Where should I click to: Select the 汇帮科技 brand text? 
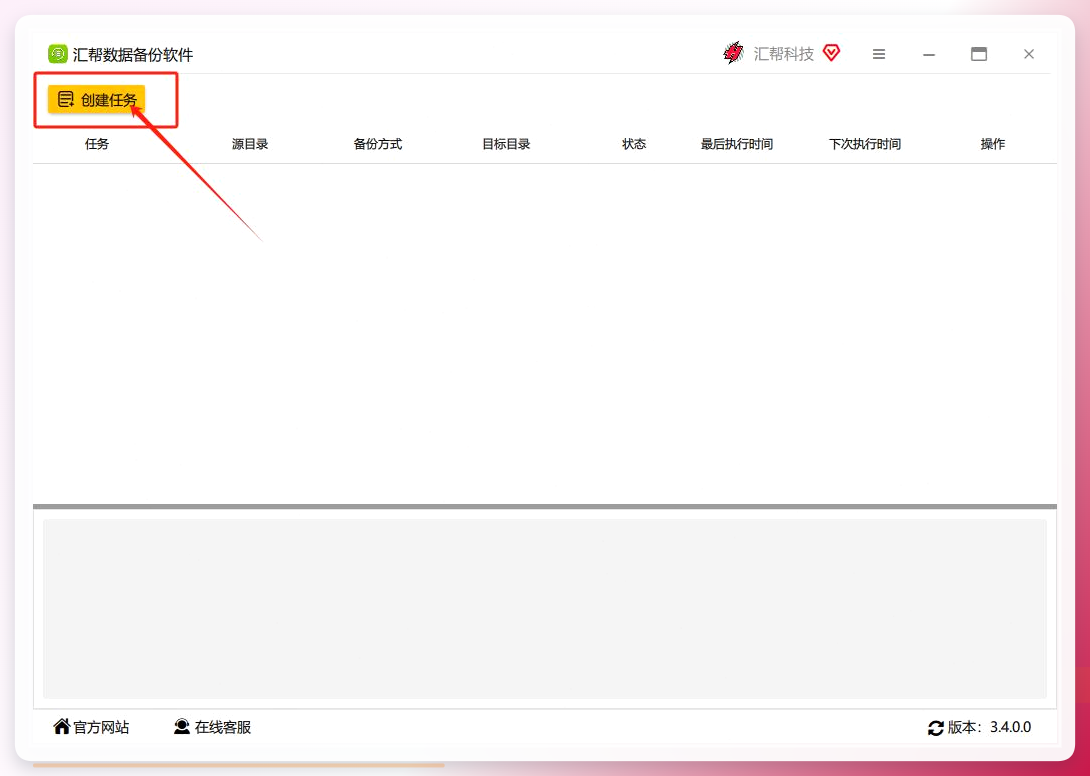point(783,54)
